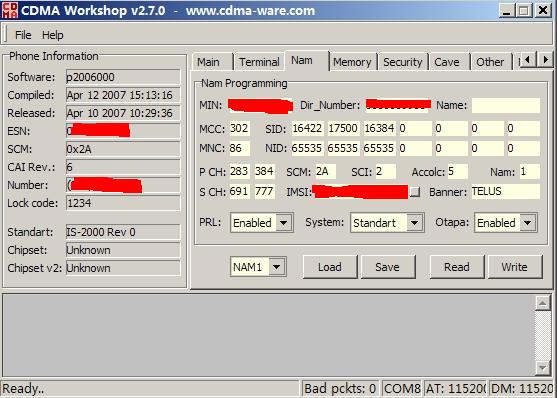Click the DM baud rate status entry

(522, 389)
